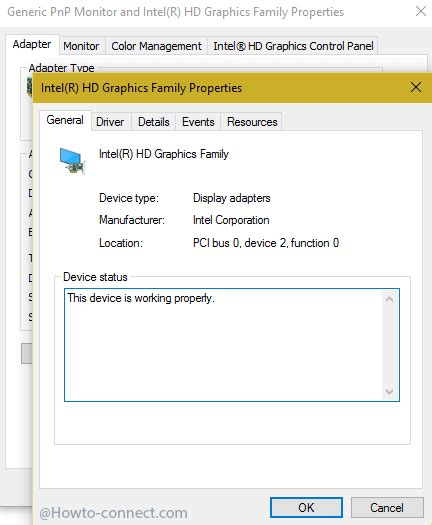Click the Intel HD Graphics display adapter icon
The width and height of the screenshot is (432, 525).
tap(72, 161)
